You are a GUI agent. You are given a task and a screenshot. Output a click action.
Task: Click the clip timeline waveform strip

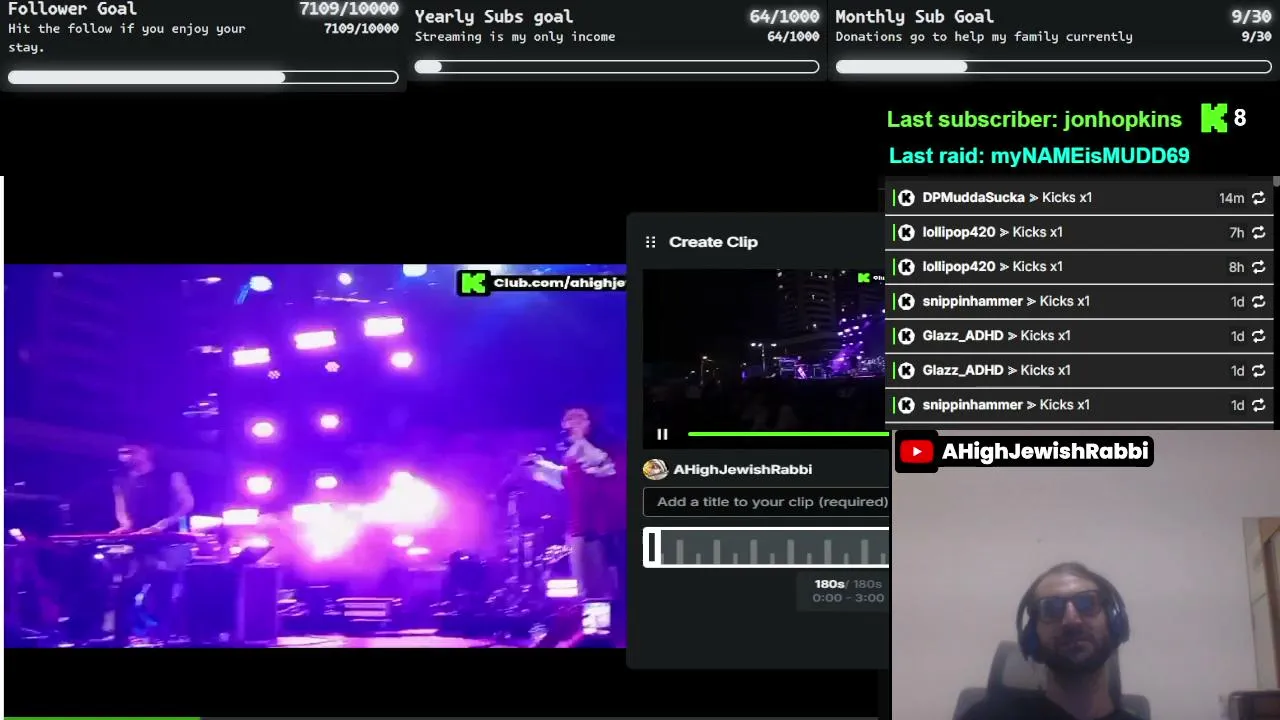point(766,548)
